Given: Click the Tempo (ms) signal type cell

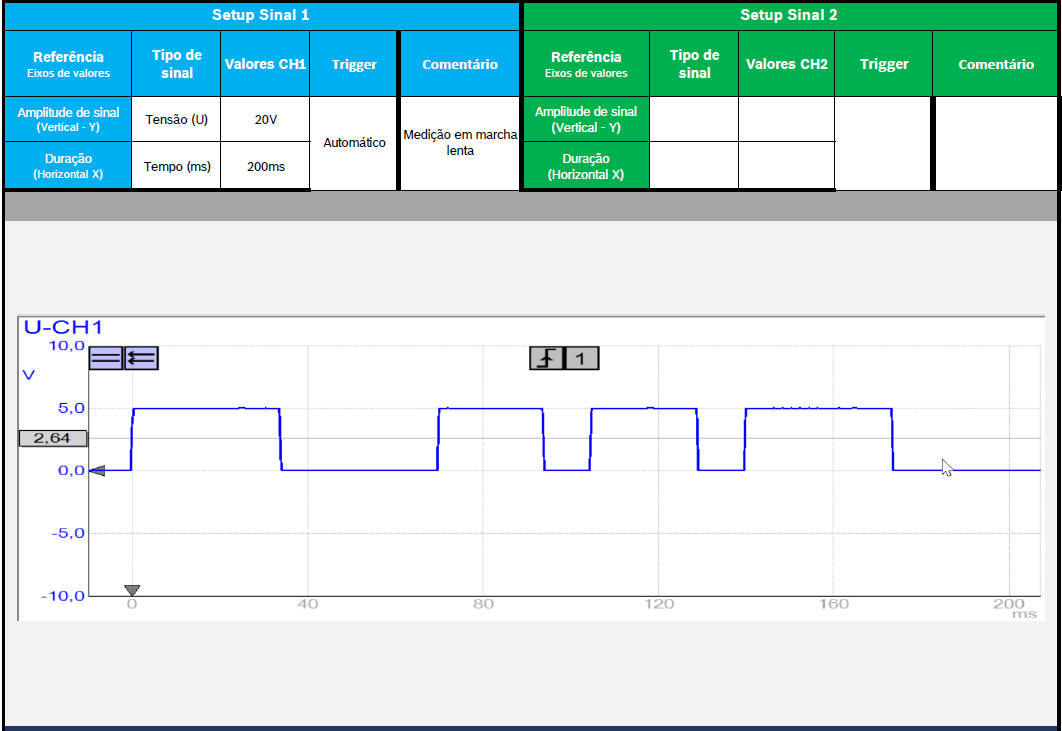Looking at the screenshot, I should click(x=177, y=167).
